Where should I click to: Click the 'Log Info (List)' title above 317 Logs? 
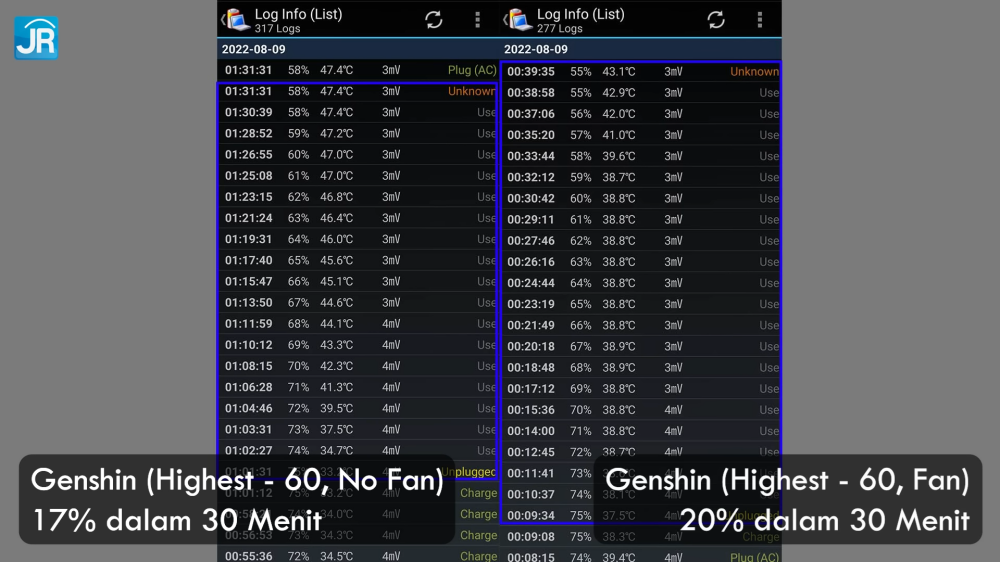pos(298,14)
